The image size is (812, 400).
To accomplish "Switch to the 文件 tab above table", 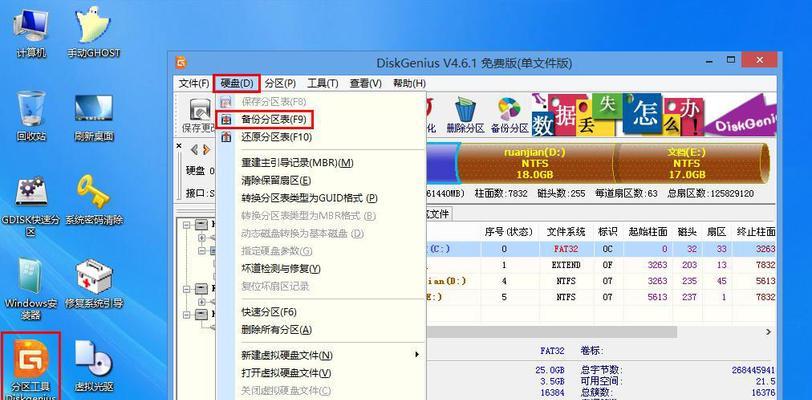I will (x=439, y=213).
